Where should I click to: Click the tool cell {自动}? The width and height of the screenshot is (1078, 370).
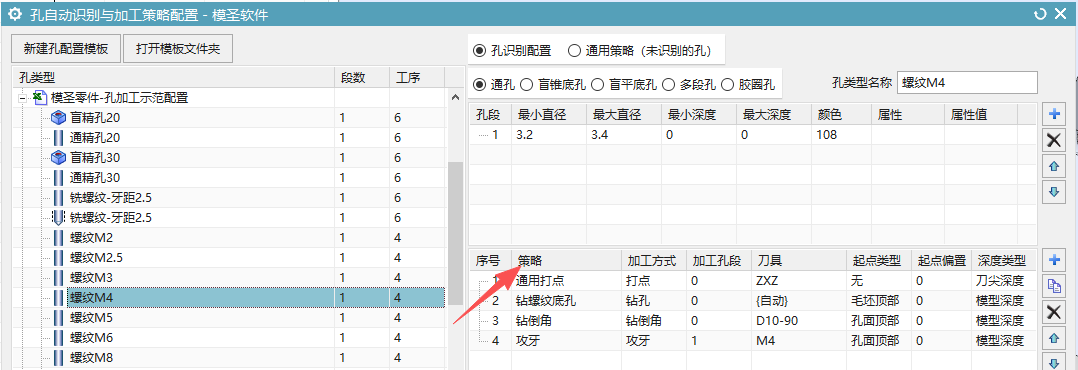799,301
